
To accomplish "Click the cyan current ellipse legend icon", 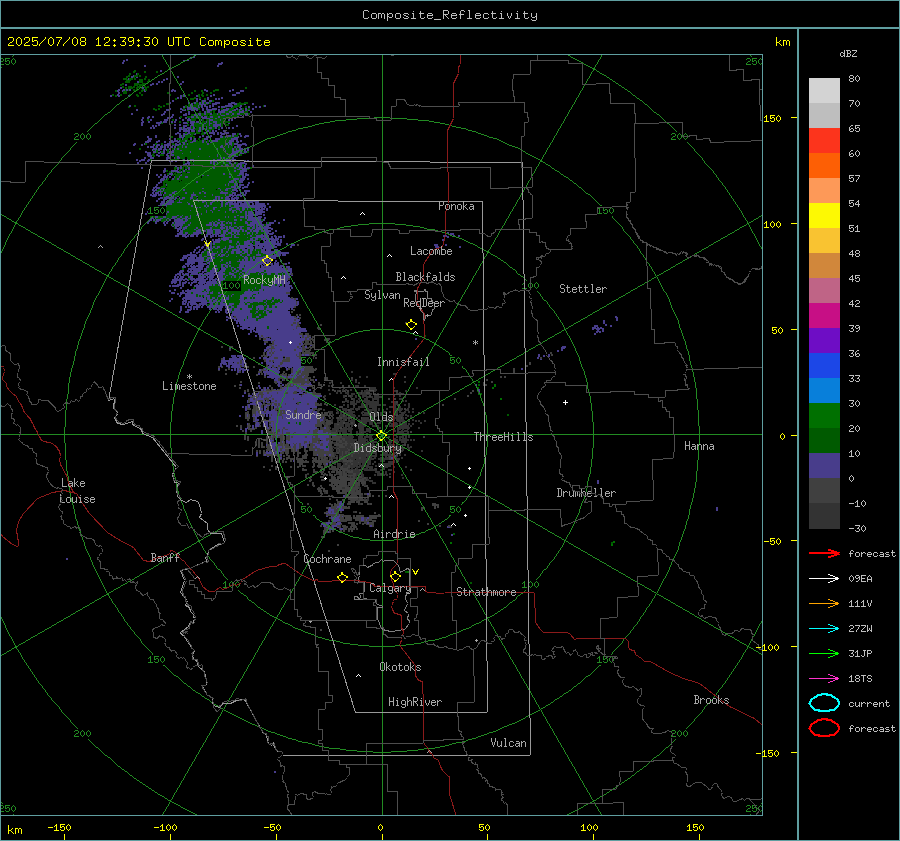I will coord(824,703).
